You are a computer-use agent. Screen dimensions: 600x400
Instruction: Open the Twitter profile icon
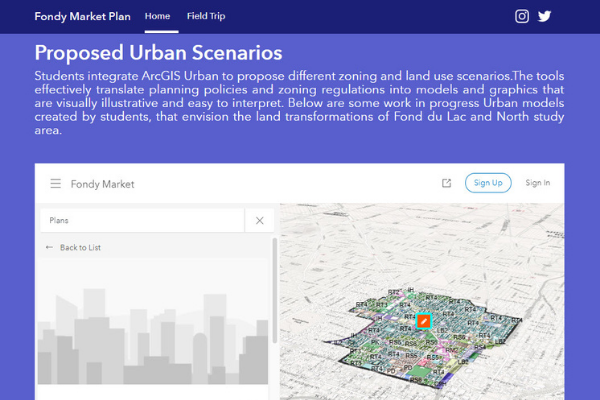click(545, 16)
